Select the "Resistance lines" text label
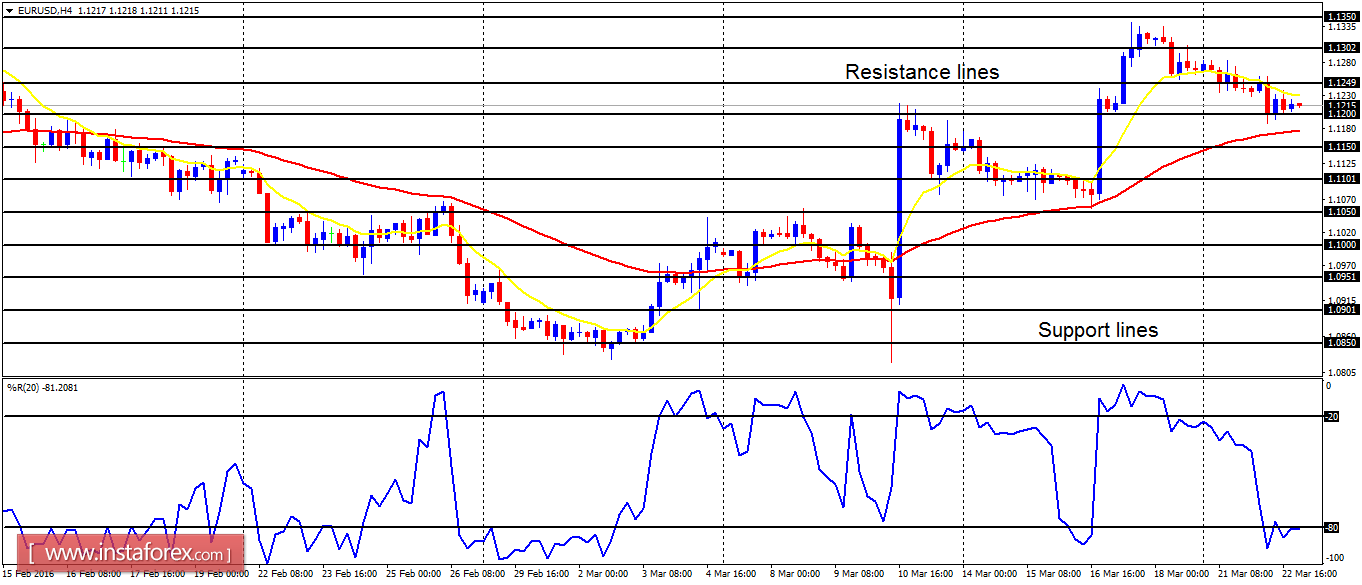 [x=921, y=72]
